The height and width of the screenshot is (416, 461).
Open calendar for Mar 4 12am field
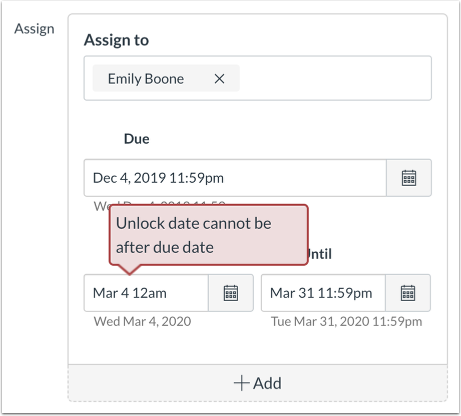pyautogui.click(x=231, y=293)
